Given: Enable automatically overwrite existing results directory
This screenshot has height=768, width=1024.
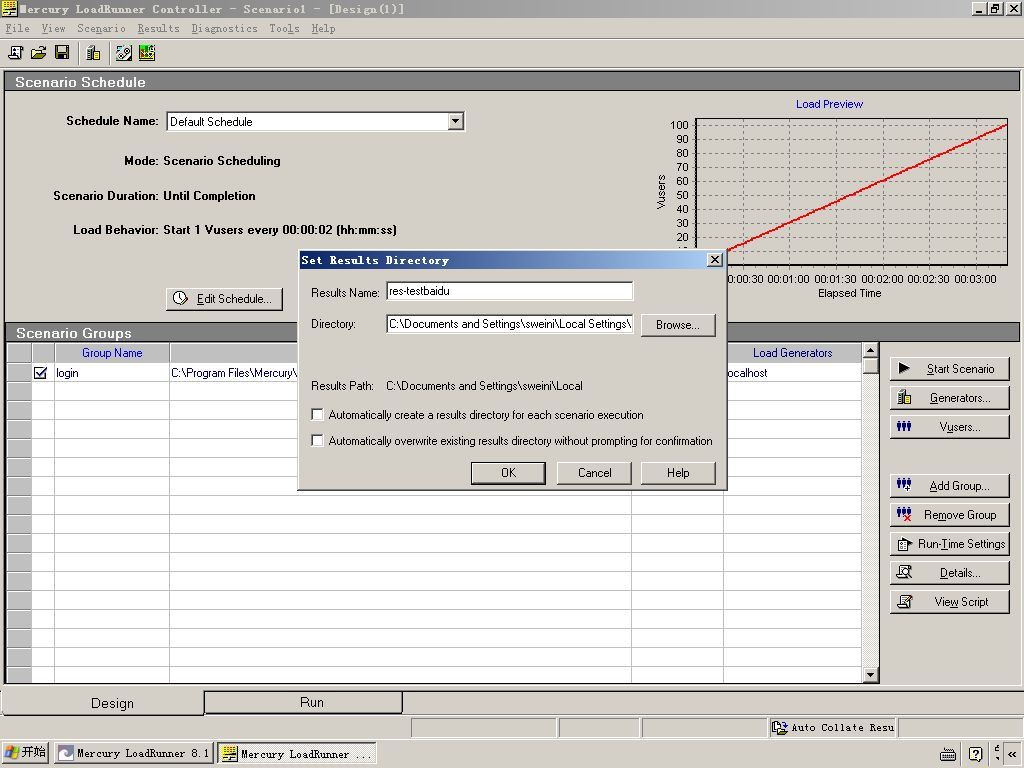Looking at the screenshot, I should pos(318,441).
